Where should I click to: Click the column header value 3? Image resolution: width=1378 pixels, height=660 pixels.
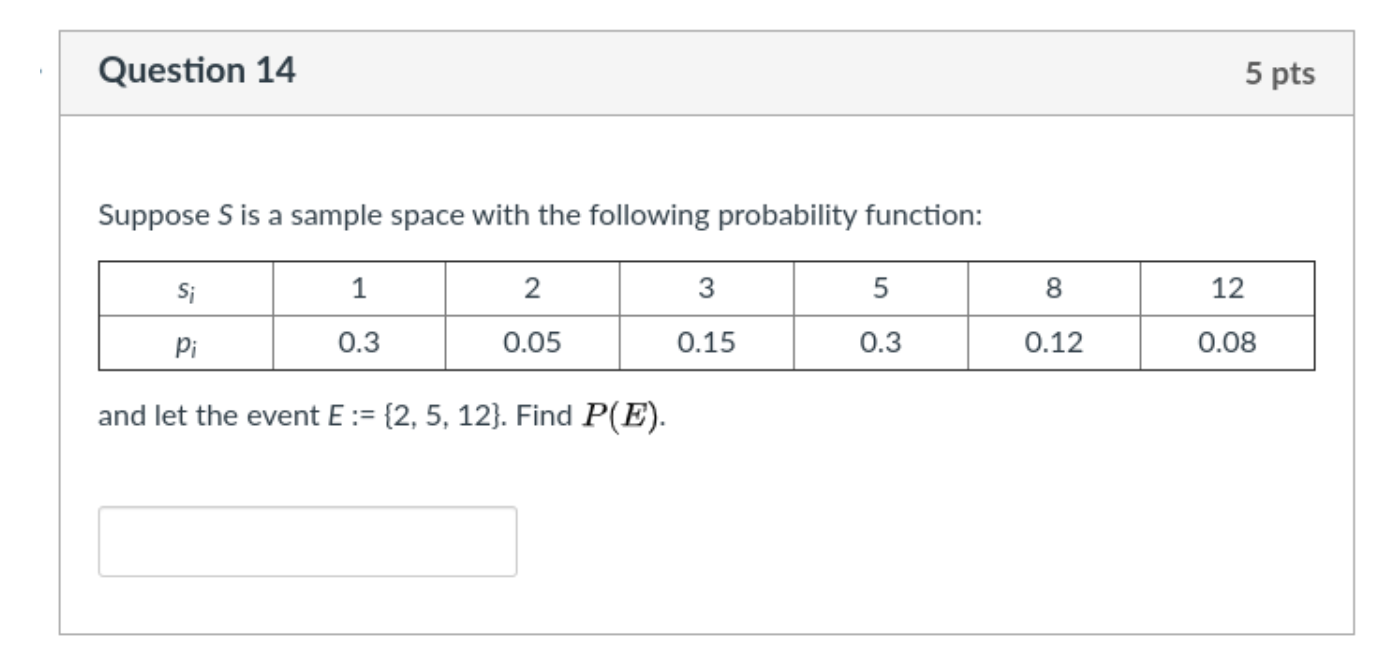click(x=708, y=290)
